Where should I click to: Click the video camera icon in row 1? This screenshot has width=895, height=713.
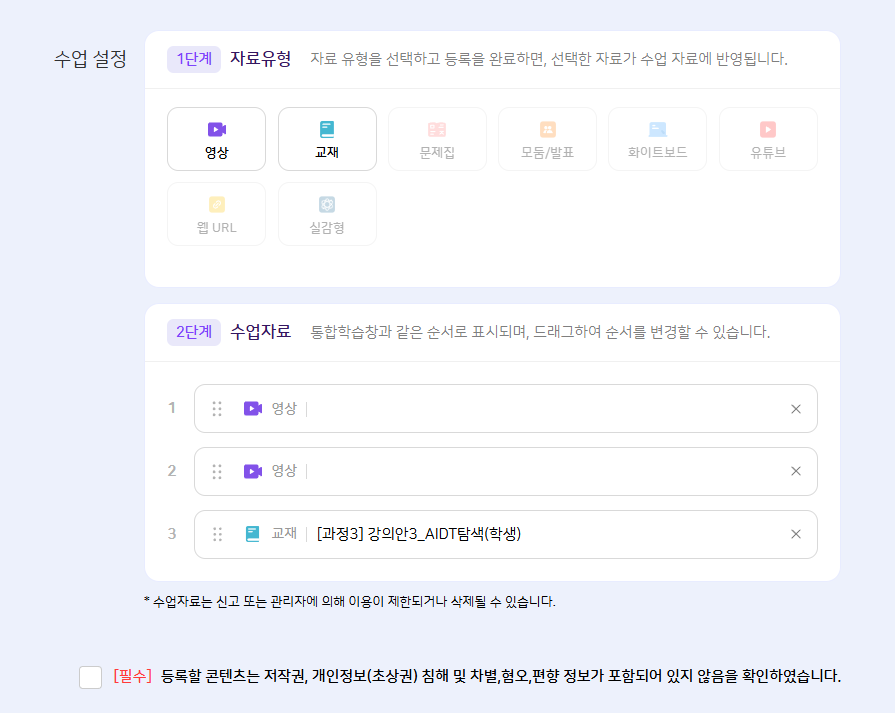(x=253, y=409)
